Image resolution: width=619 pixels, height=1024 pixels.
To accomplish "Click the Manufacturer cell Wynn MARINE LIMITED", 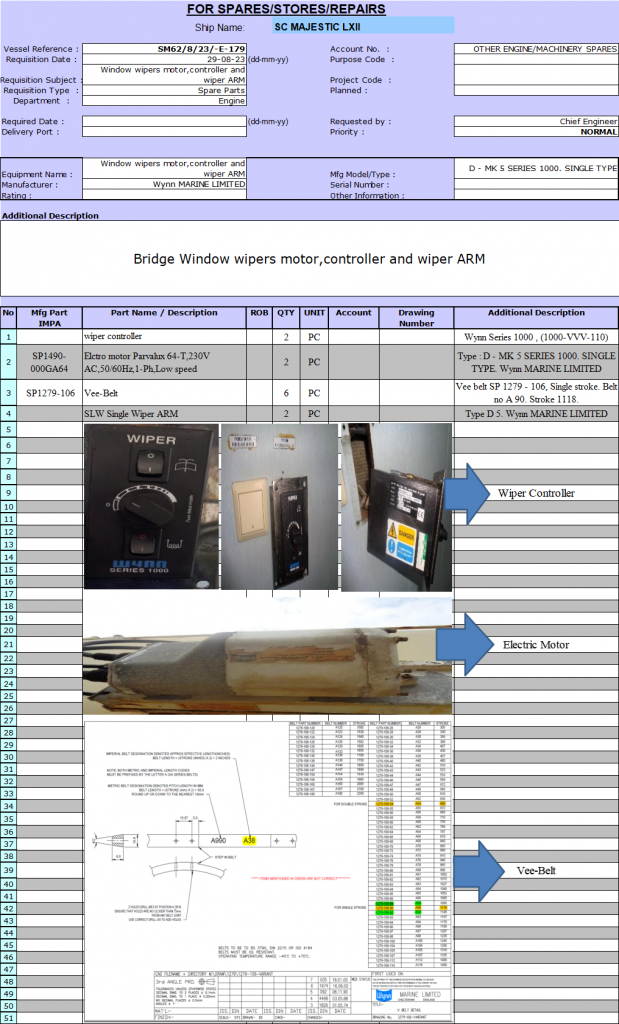I will pyautogui.click(x=164, y=185).
